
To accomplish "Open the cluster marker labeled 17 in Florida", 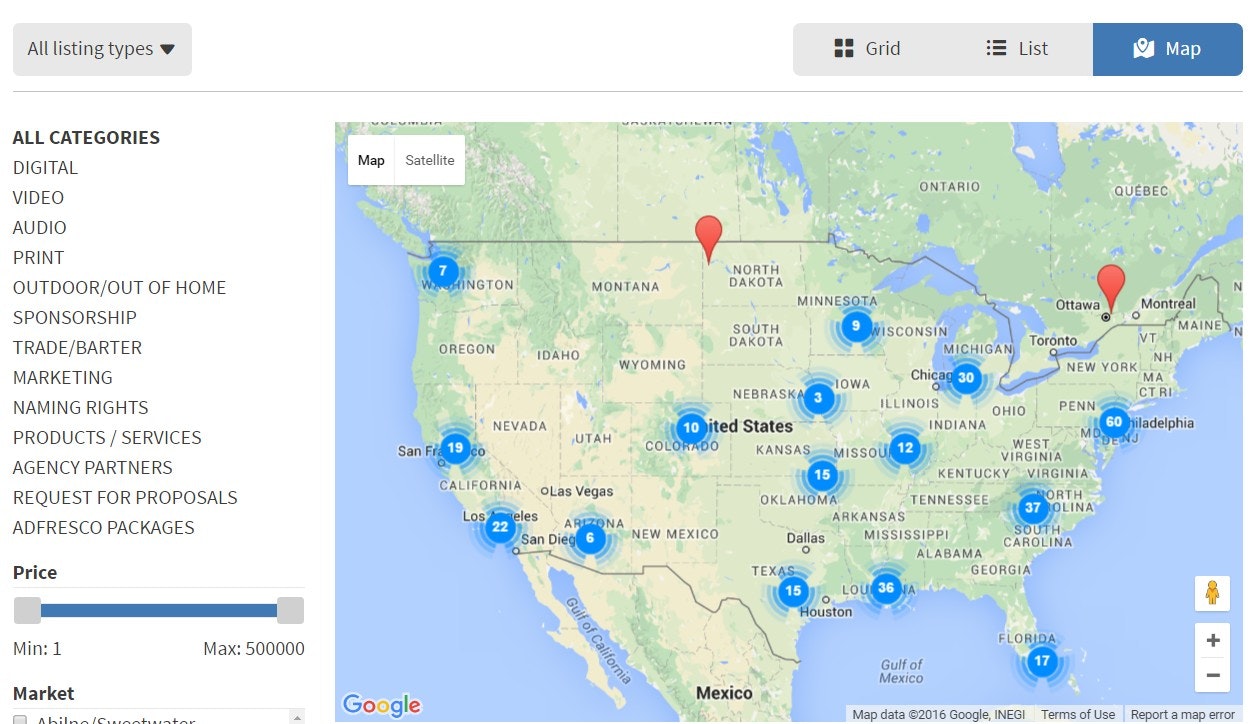I will tap(1042, 660).
